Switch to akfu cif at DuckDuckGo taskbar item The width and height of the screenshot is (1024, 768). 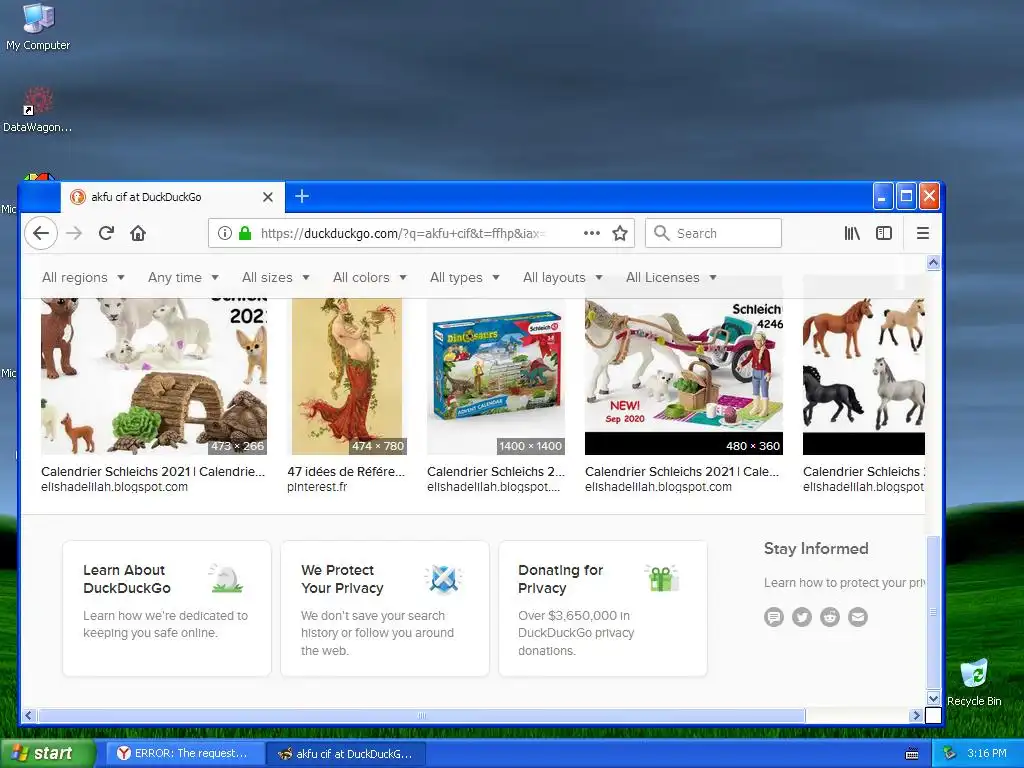(x=347, y=753)
